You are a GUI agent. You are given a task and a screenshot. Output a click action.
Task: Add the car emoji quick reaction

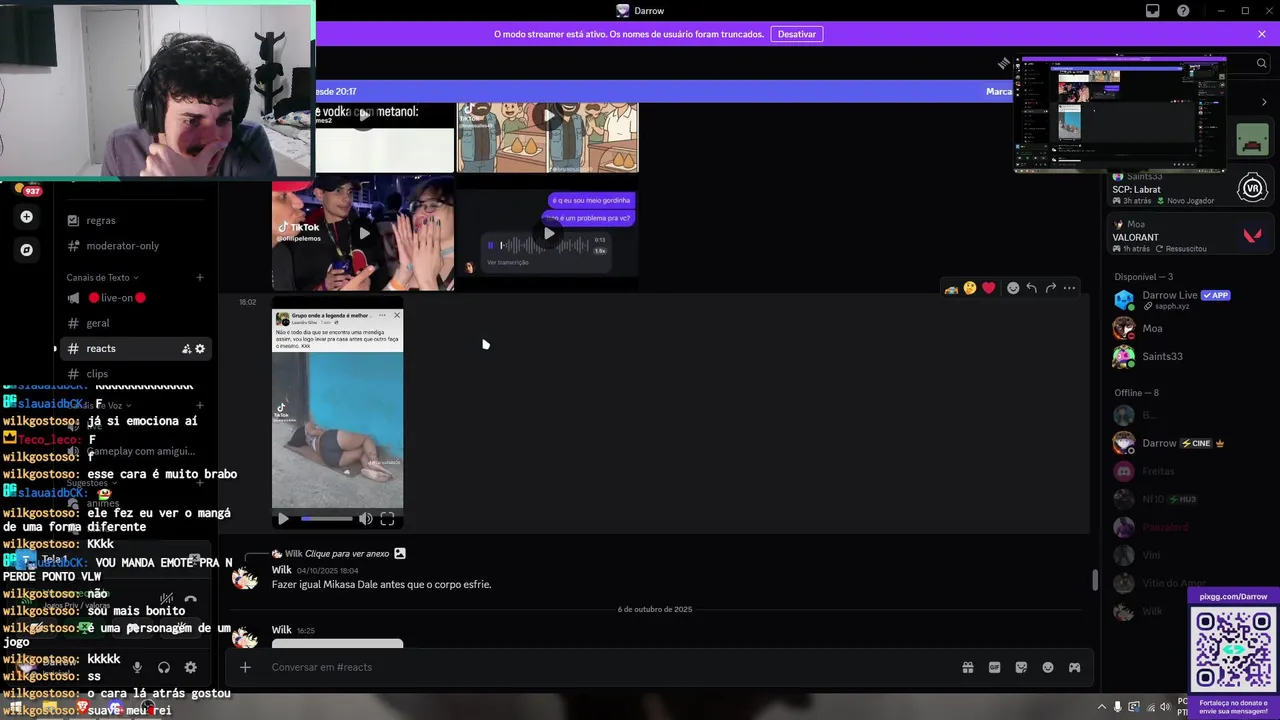click(951, 288)
